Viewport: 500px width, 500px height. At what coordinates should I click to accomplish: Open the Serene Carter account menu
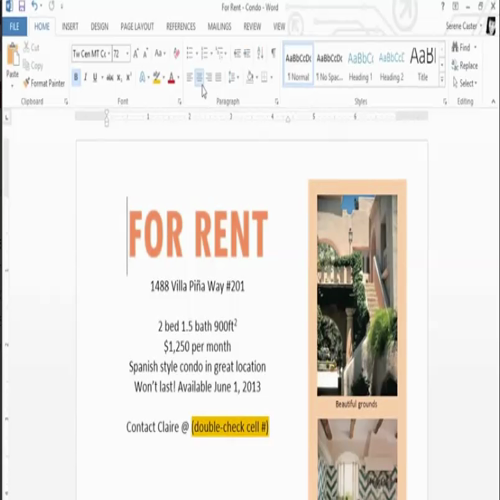[x=464, y=26]
